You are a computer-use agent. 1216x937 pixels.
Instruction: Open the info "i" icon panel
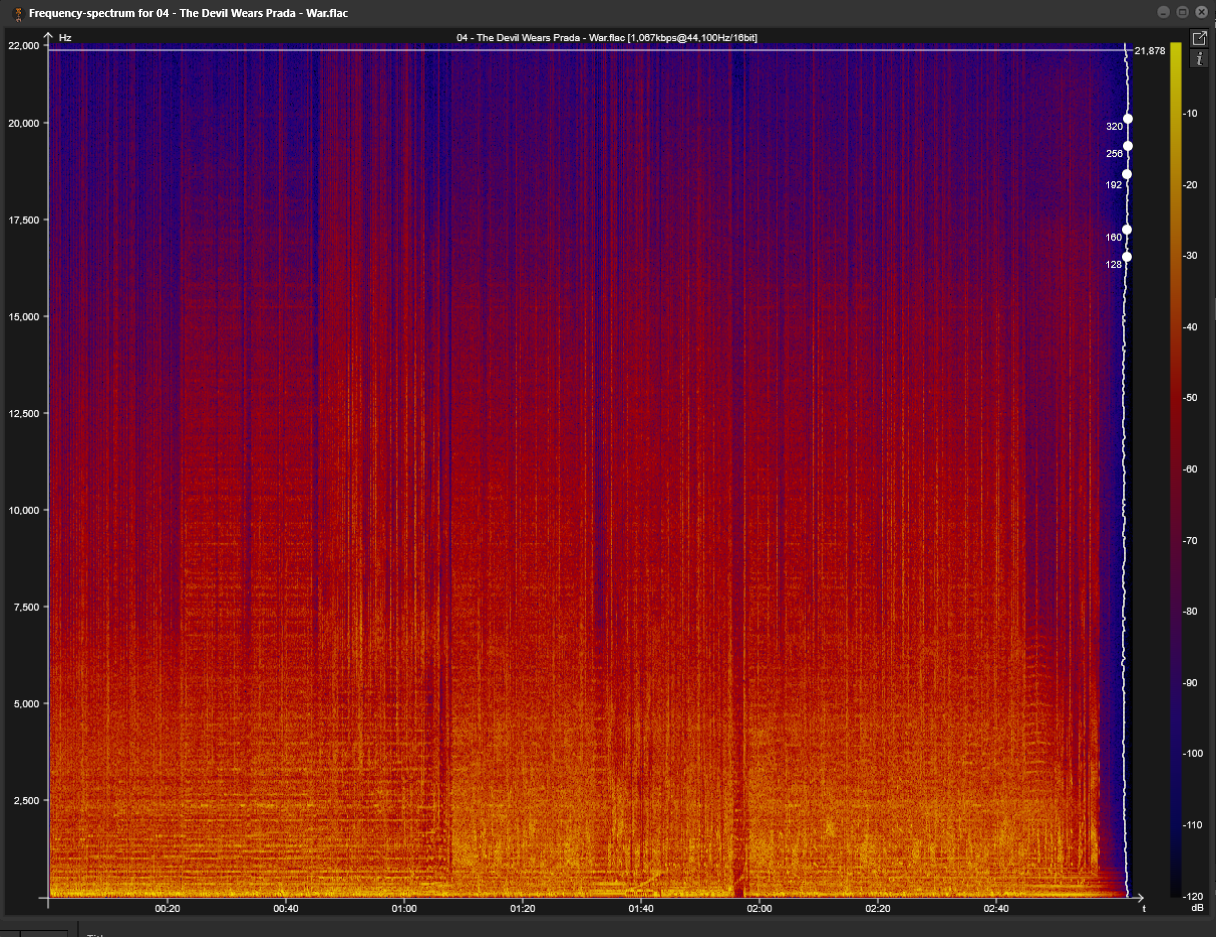point(1200,59)
